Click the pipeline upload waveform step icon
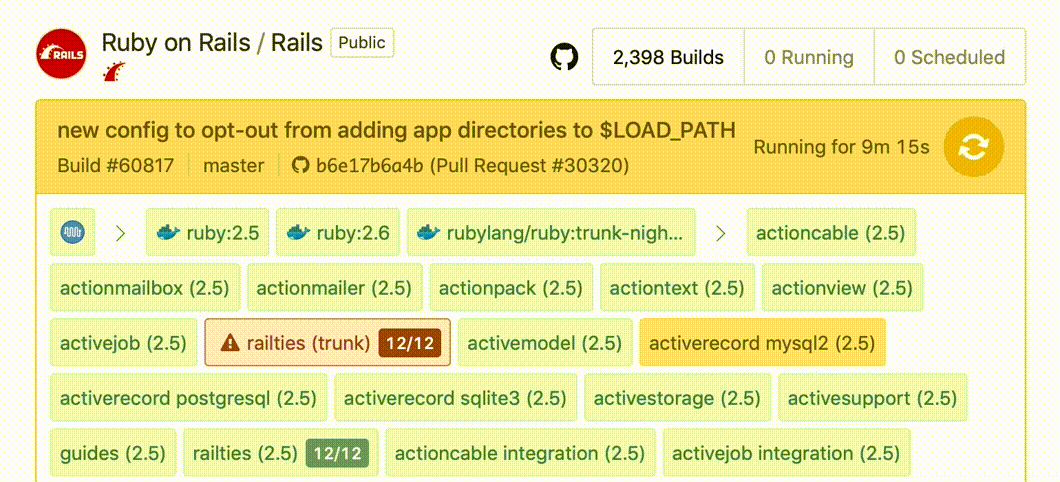The width and height of the screenshot is (1060, 482). (72, 233)
